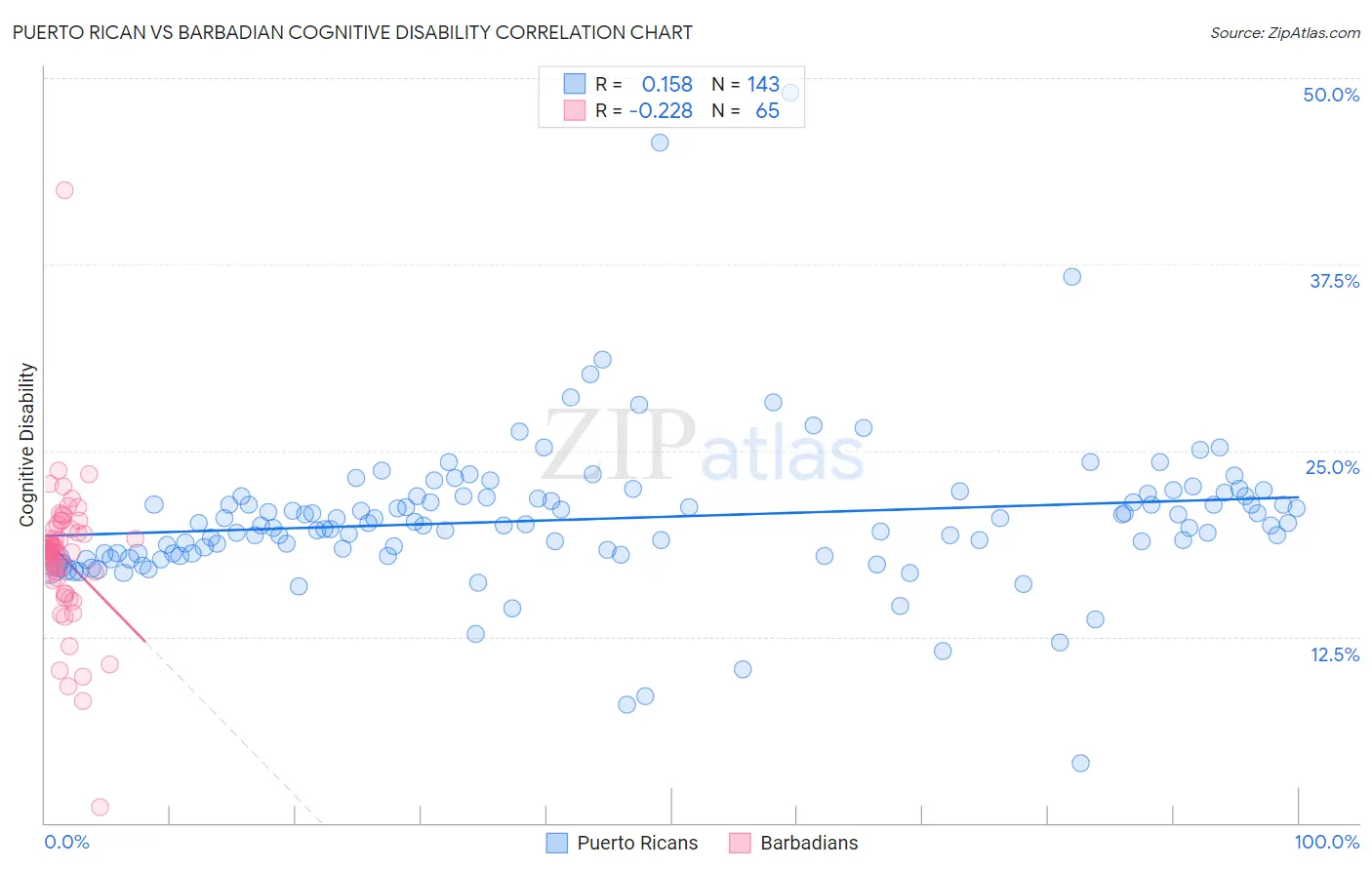Screen dimensions: 1372x870
Task: Select the 50.0% y-axis label
Action: [x=1331, y=95]
